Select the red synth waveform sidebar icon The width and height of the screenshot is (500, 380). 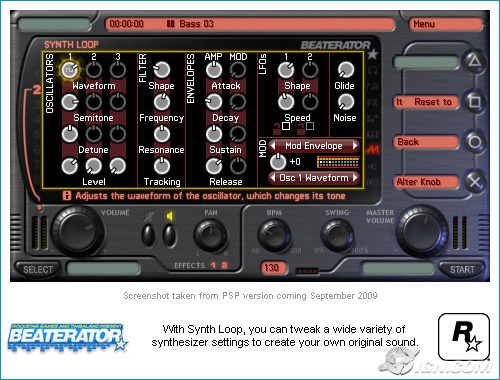click(x=373, y=150)
